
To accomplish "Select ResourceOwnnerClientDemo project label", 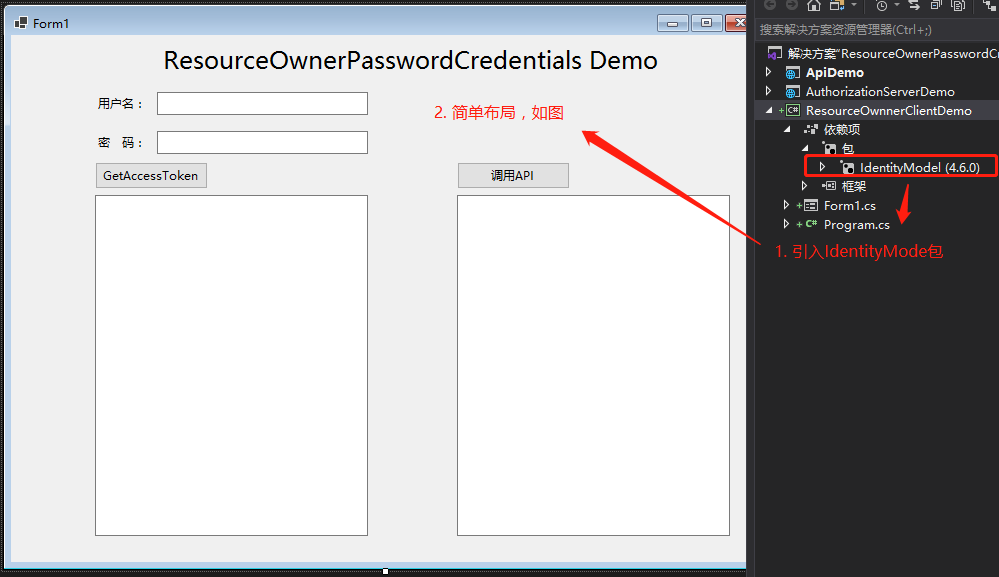I will (889, 111).
